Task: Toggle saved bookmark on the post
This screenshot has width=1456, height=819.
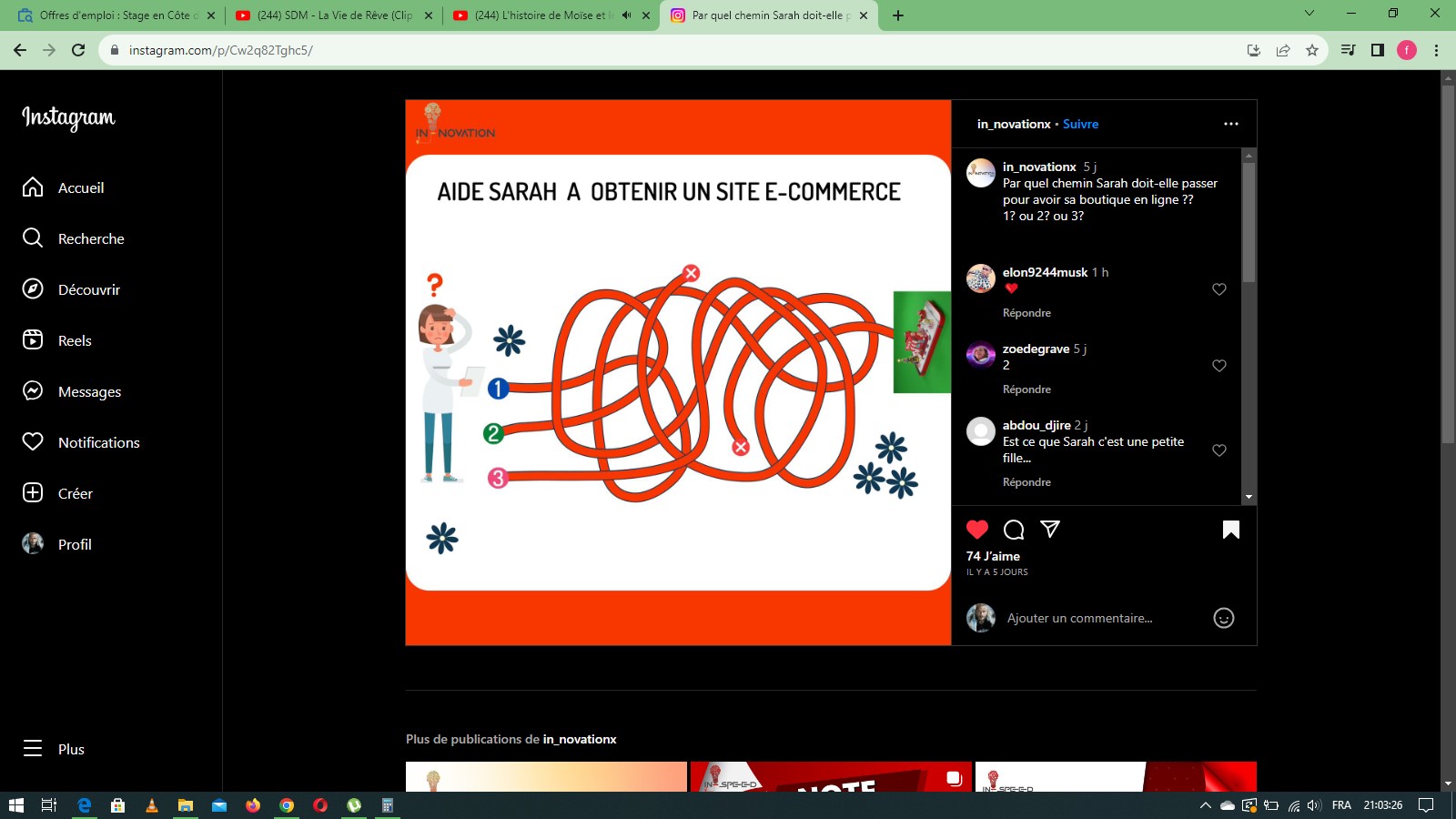Action: (x=1231, y=530)
